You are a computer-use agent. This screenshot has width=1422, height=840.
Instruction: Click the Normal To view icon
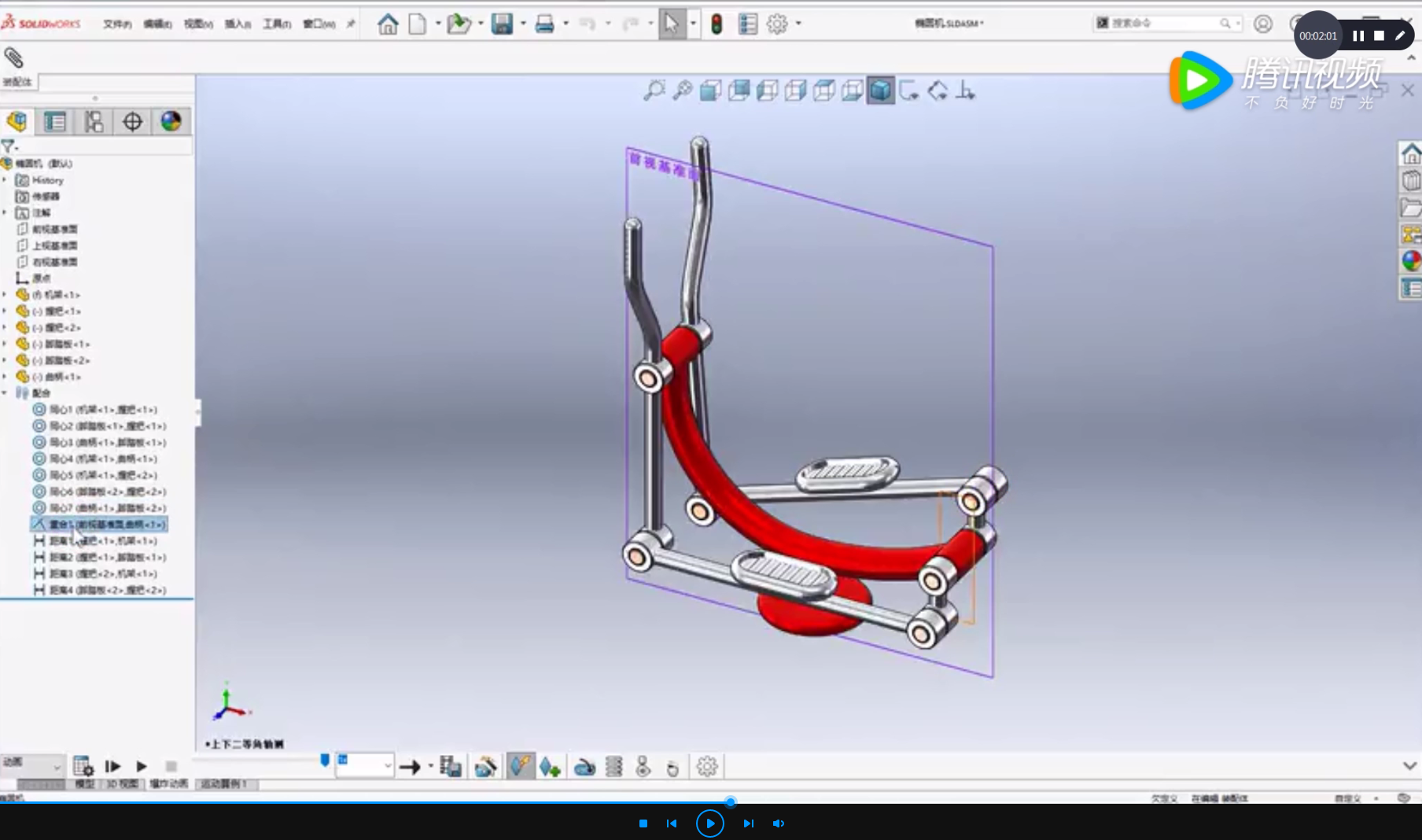click(x=965, y=91)
